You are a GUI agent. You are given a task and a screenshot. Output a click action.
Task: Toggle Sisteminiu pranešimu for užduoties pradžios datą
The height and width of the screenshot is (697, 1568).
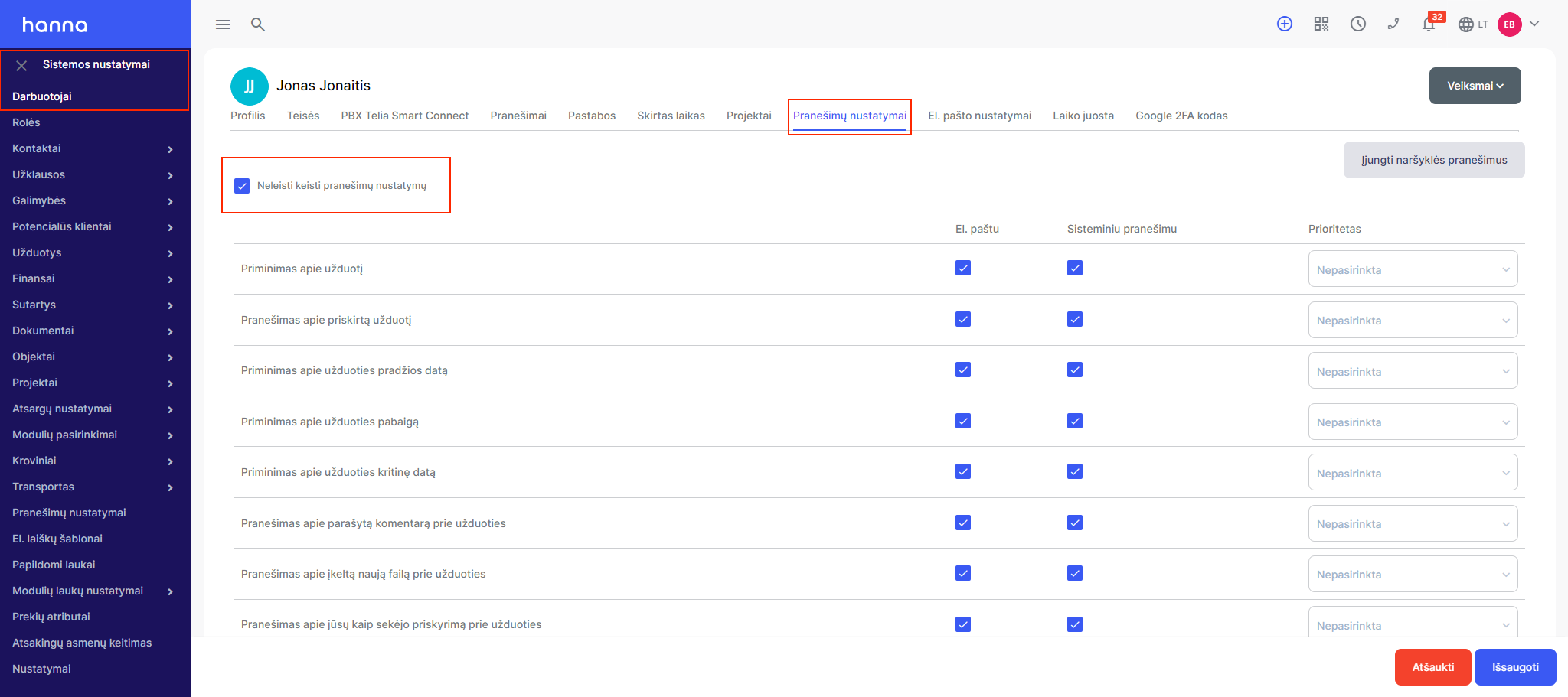tap(1075, 370)
